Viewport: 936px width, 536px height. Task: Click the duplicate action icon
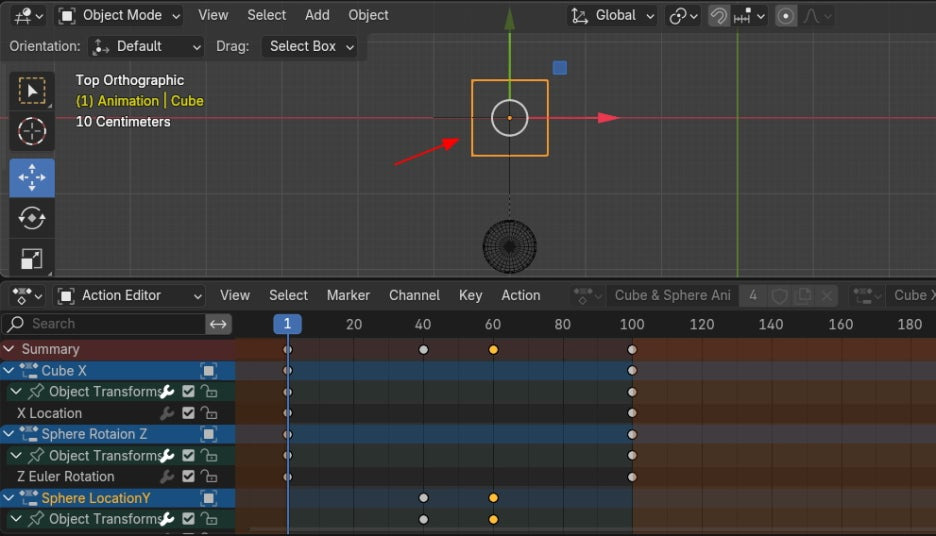[804, 295]
